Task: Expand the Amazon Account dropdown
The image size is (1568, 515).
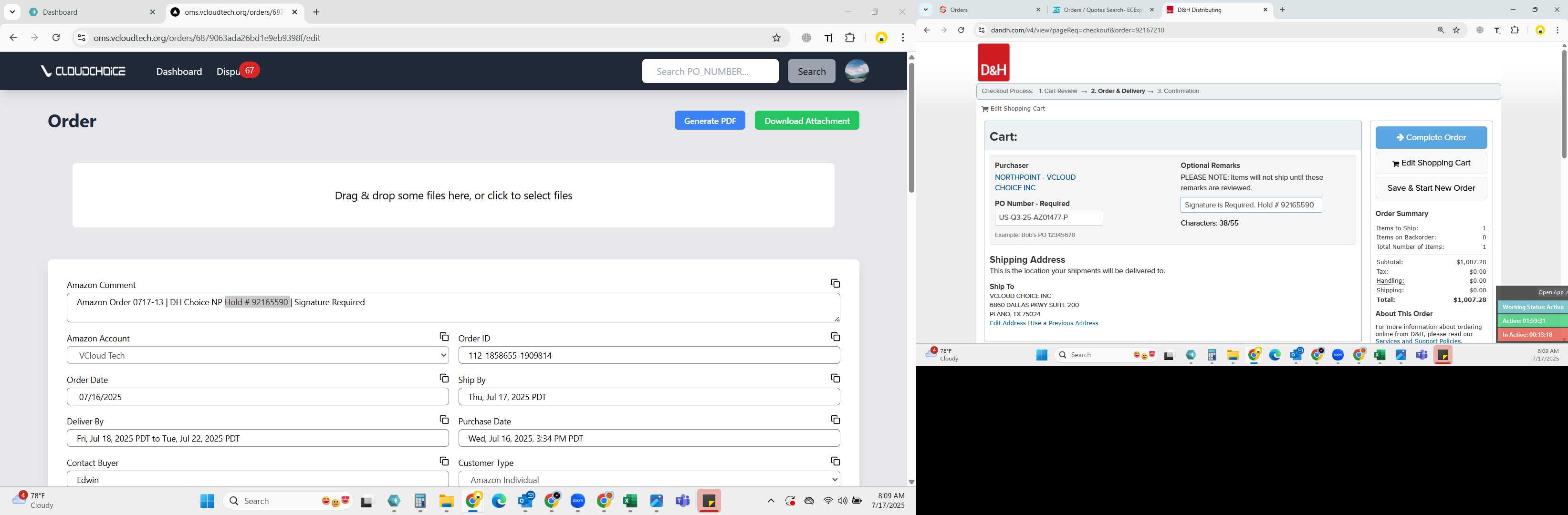Action: point(258,355)
